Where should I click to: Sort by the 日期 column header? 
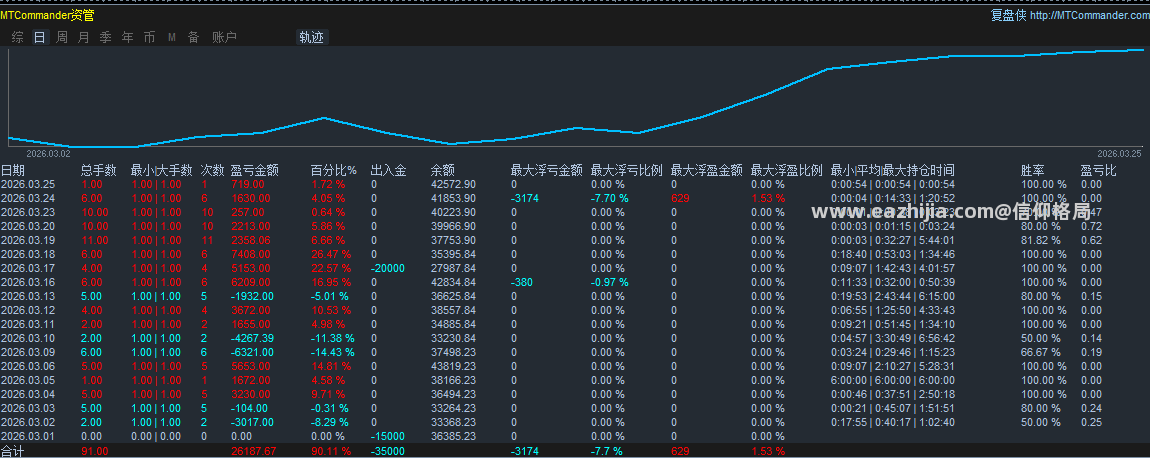[12, 170]
